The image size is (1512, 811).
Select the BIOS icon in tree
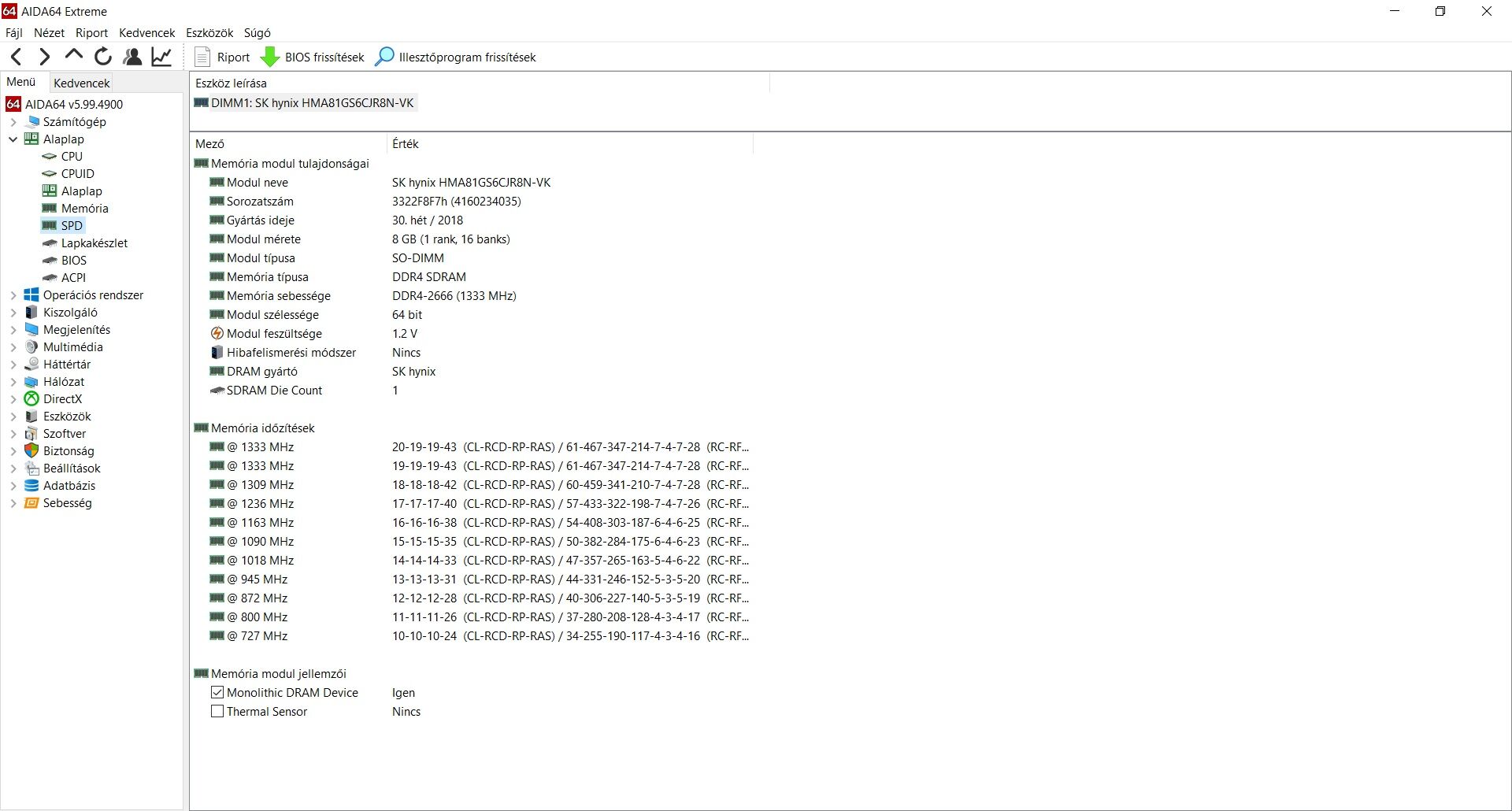click(50, 261)
